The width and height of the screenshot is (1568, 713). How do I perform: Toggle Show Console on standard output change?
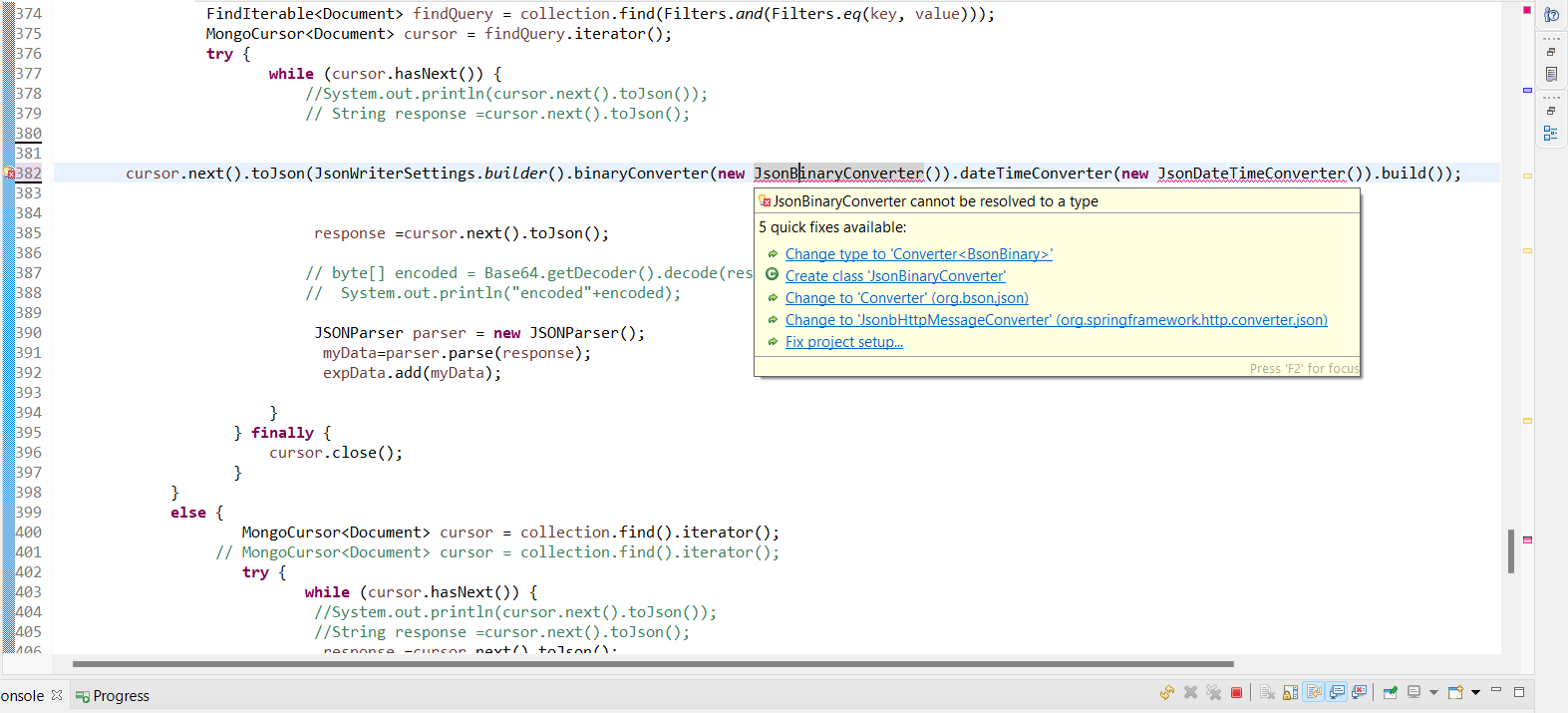click(x=1337, y=692)
